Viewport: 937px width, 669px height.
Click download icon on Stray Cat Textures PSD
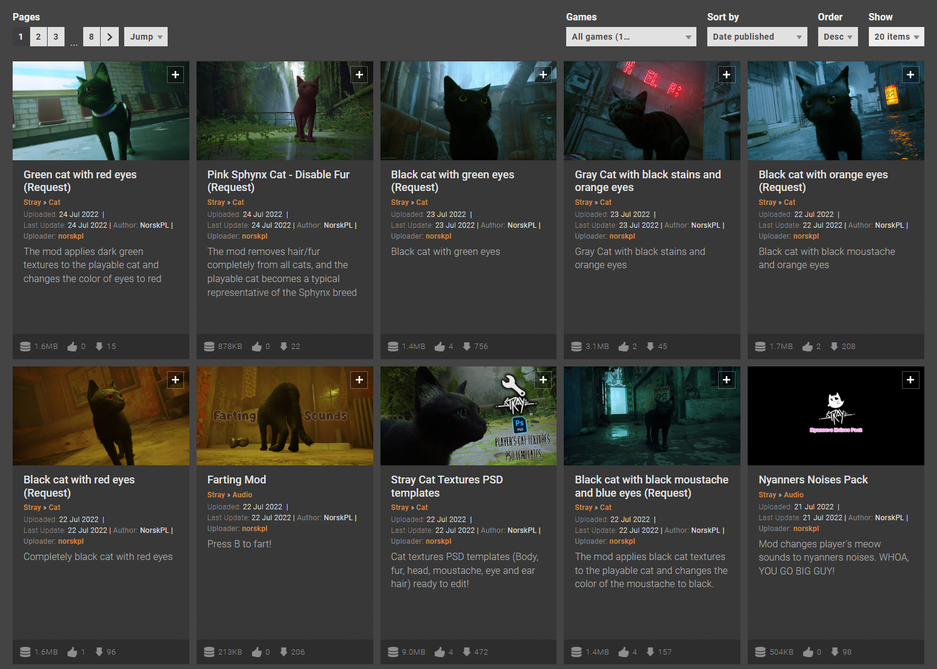tap(468, 652)
